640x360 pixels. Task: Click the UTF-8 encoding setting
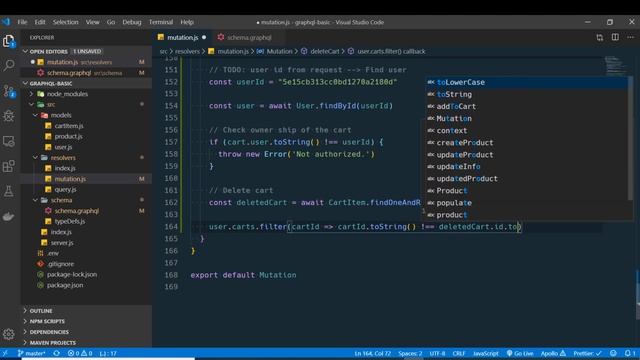pyautogui.click(x=437, y=353)
